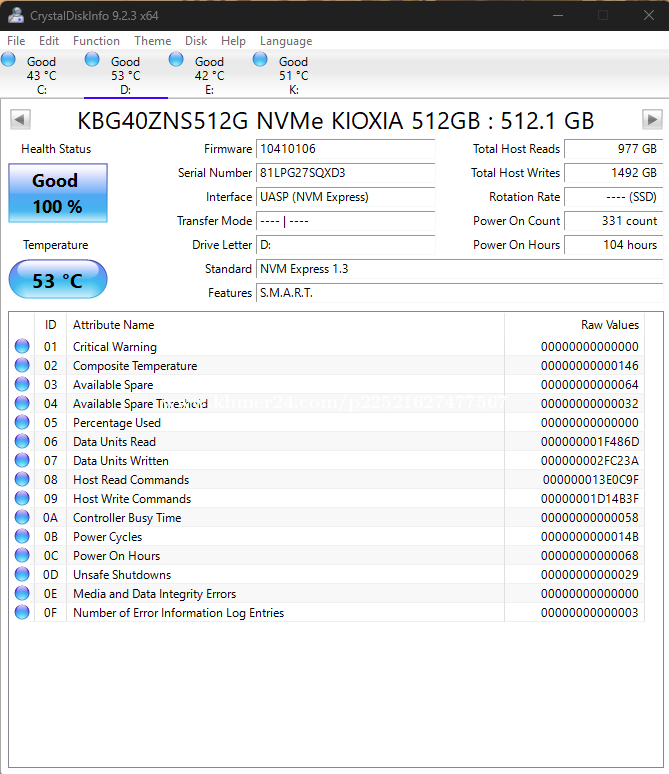This screenshot has height=774, width=669.
Task: Click the CrystalDiskInfo app icon in title bar
Action: point(16,15)
